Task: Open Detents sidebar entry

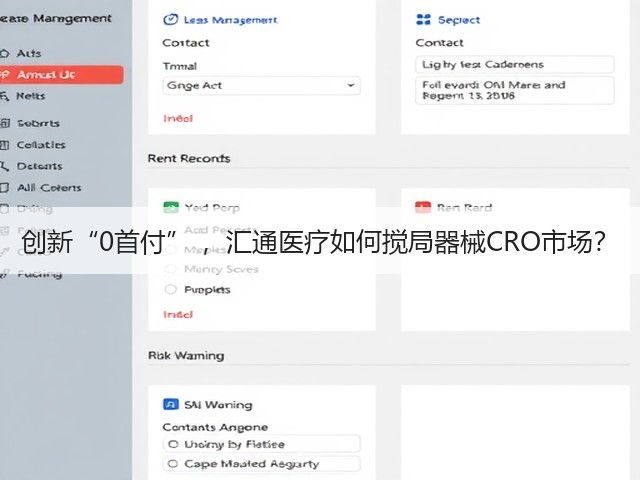Action: tap(39, 166)
